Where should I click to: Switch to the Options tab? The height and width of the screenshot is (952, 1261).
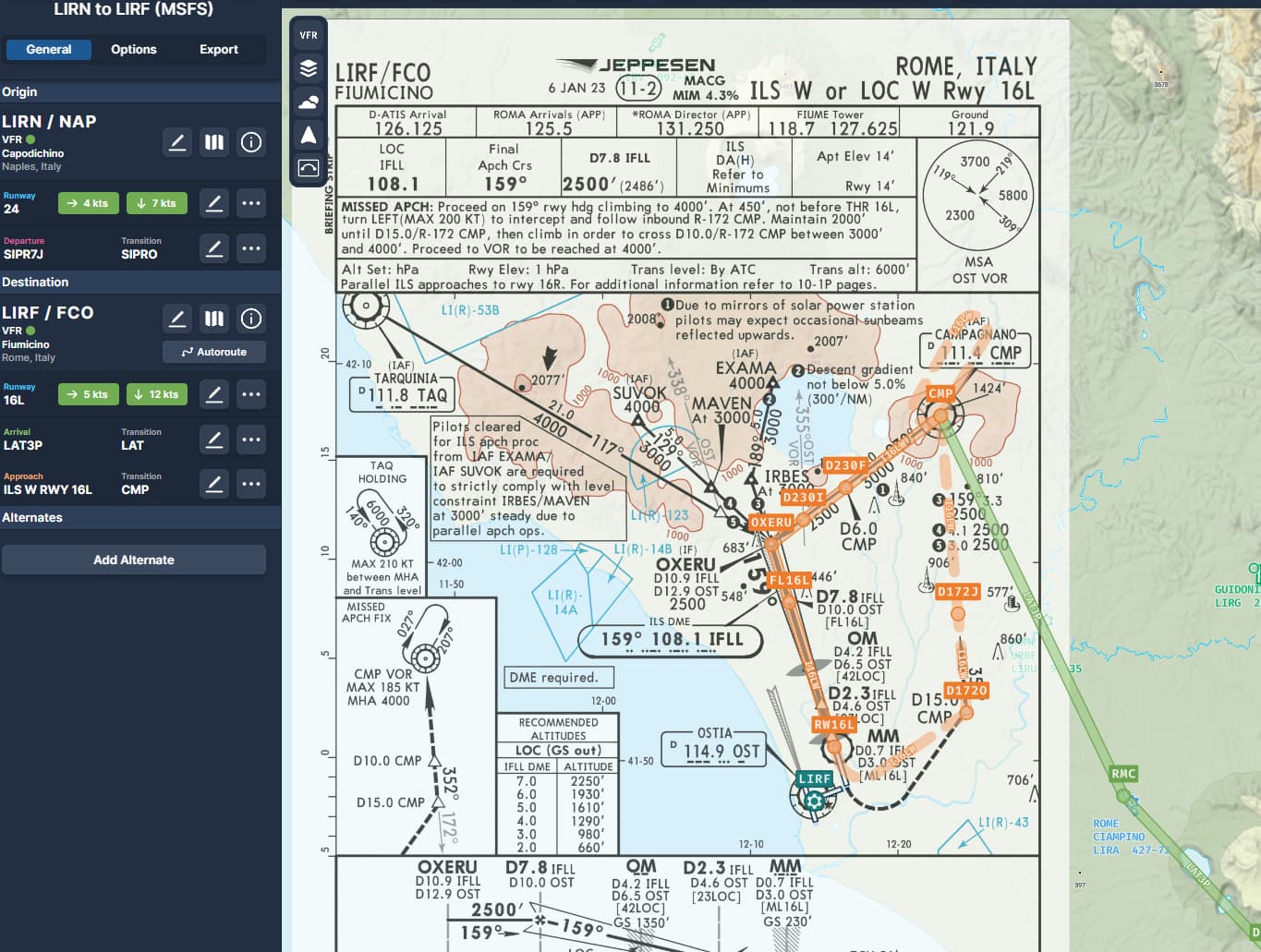[134, 50]
